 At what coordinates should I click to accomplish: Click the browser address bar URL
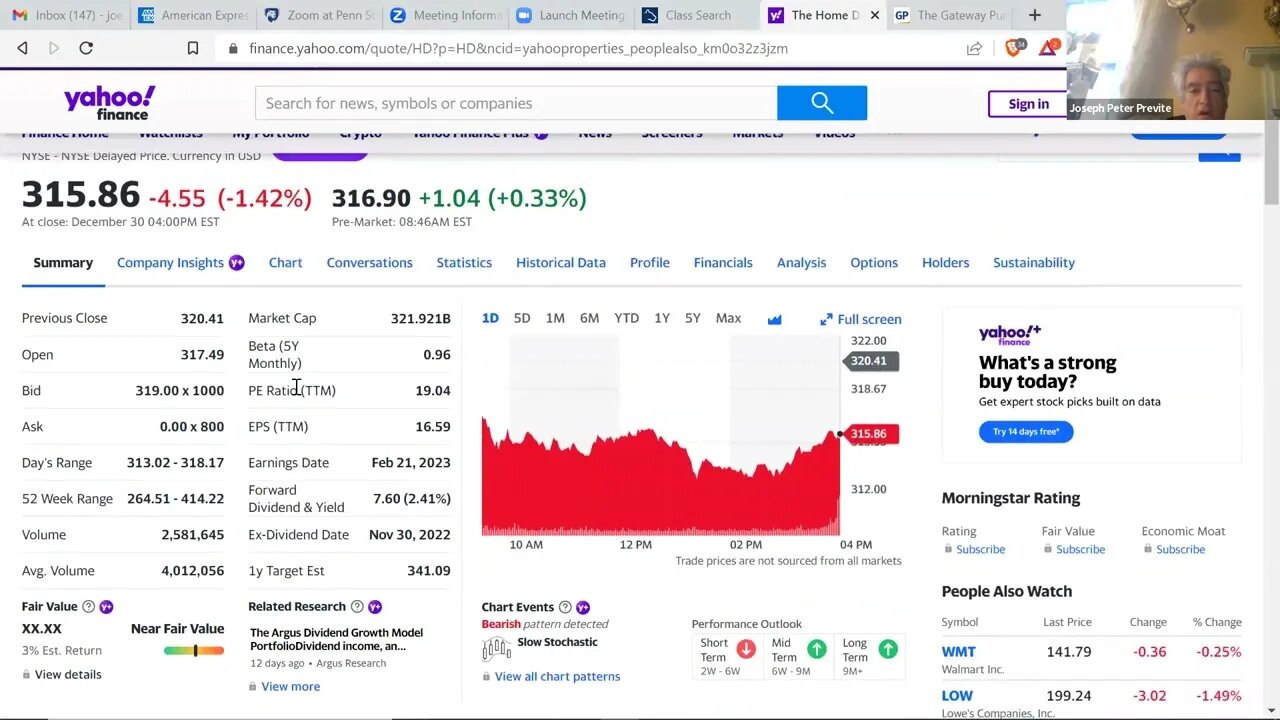(518, 48)
